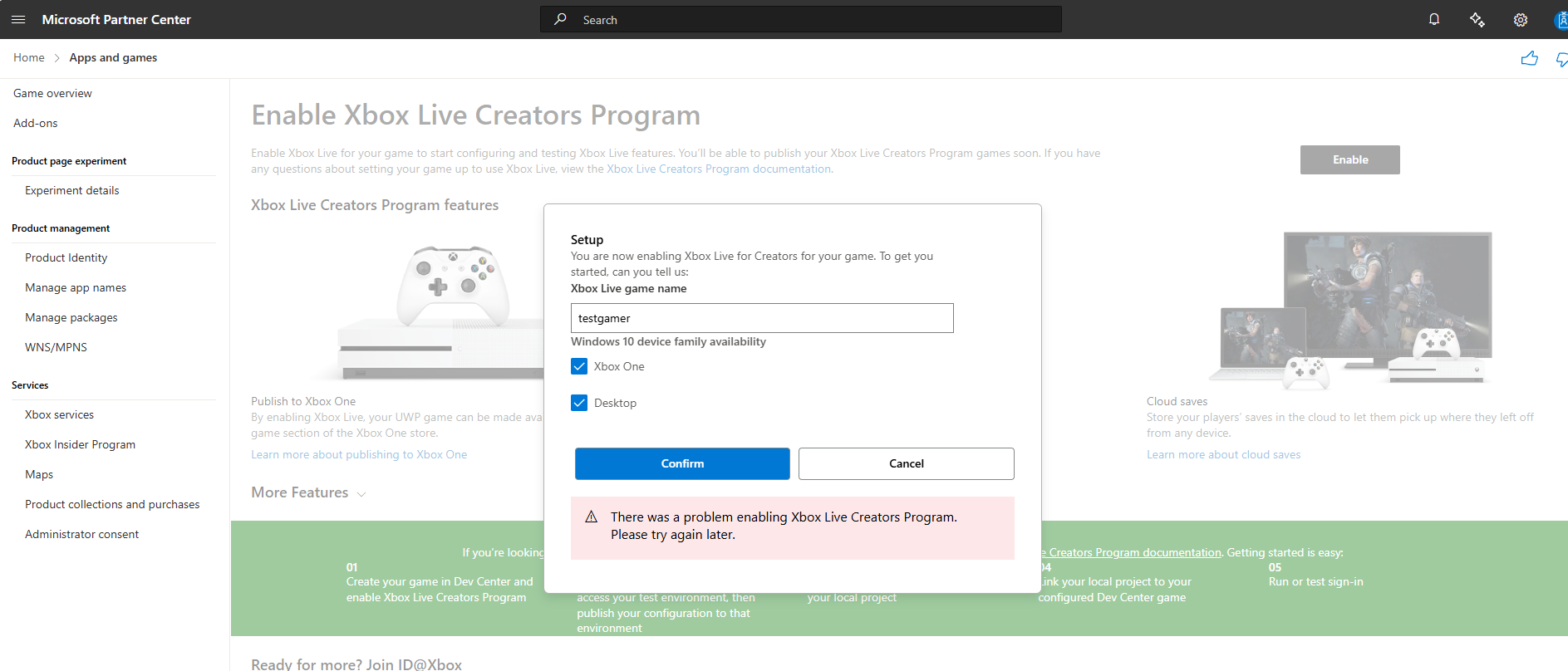
Task: Click the gray Enable button
Action: [x=1349, y=159]
